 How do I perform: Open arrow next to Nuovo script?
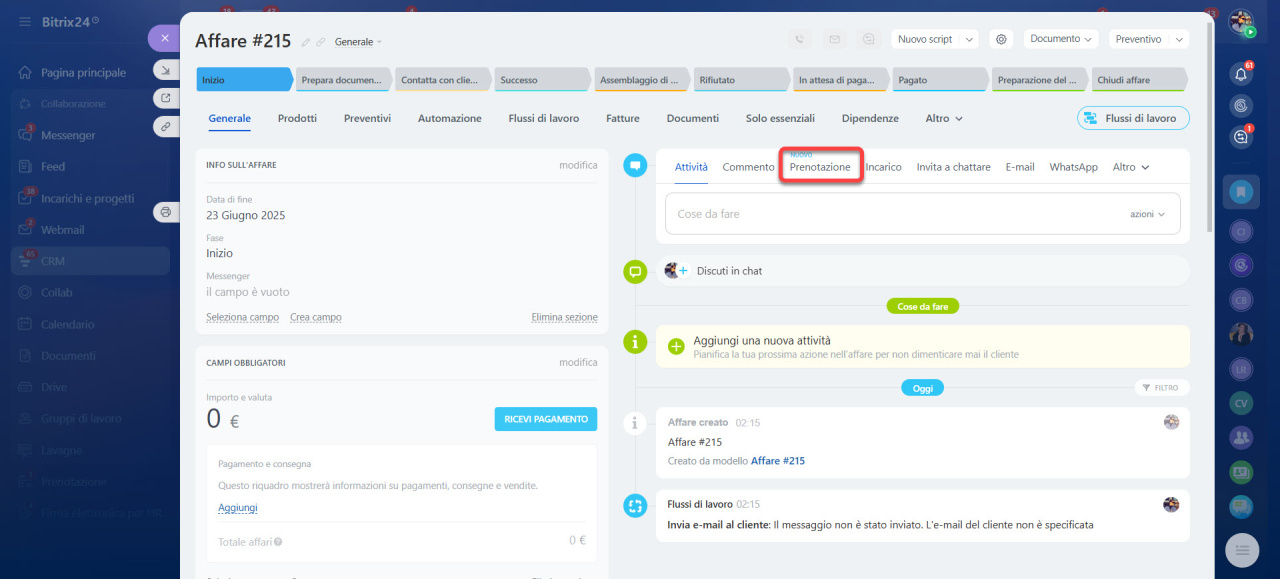click(968, 39)
